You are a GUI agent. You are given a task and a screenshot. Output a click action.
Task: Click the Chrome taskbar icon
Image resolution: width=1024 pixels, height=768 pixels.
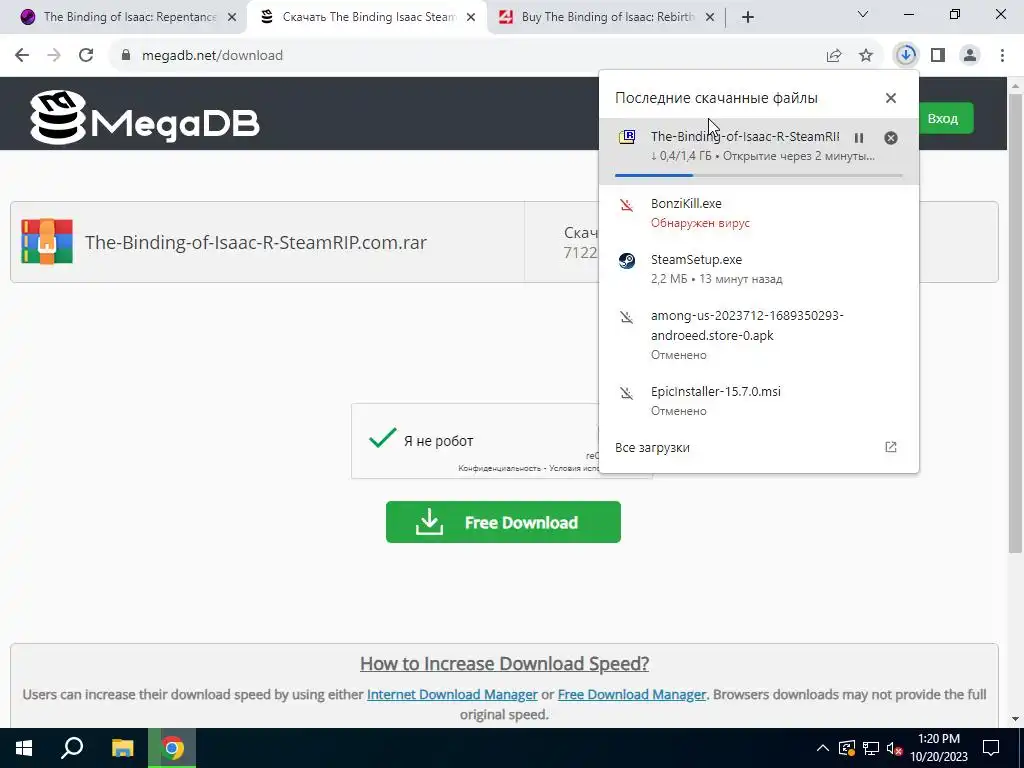[172, 748]
